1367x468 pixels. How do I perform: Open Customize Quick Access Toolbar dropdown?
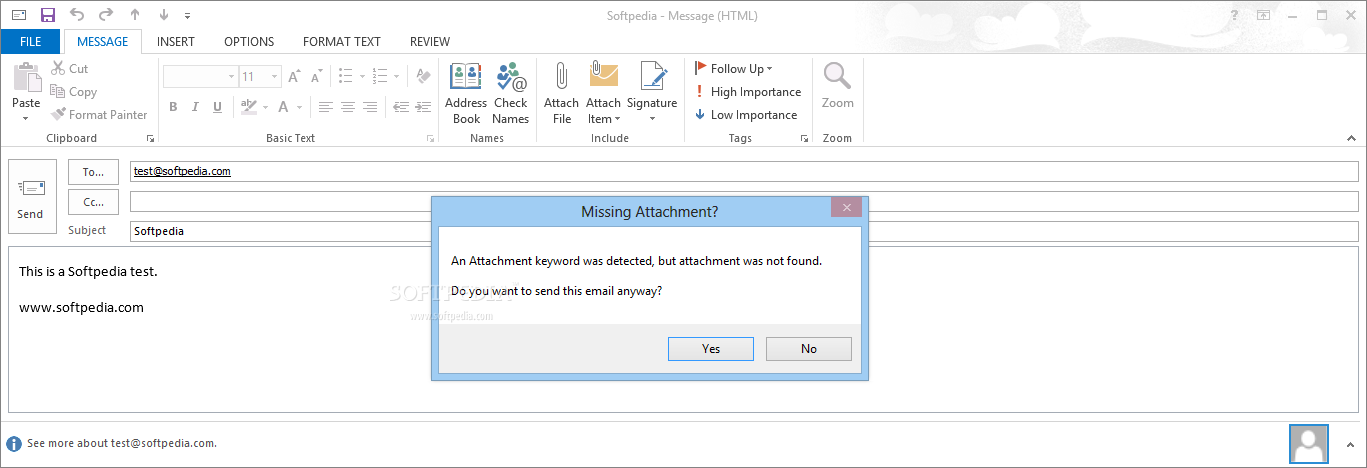pos(187,16)
